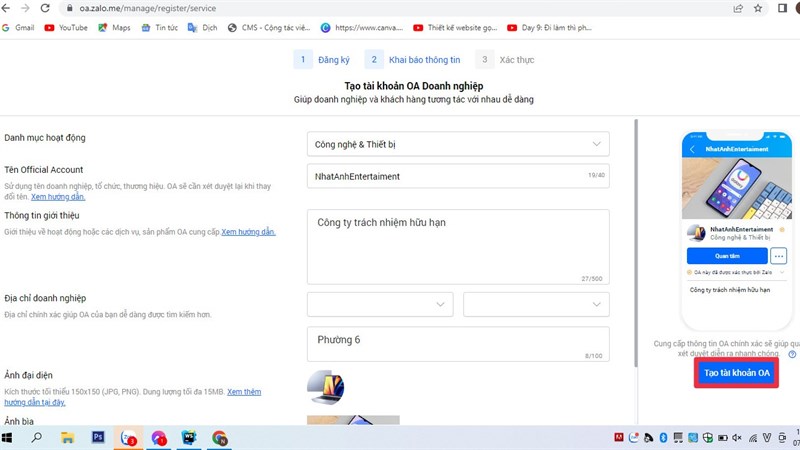800x450 pixels.
Task: Reload the Zalo OA page
Action: click(x=45, y=8)
